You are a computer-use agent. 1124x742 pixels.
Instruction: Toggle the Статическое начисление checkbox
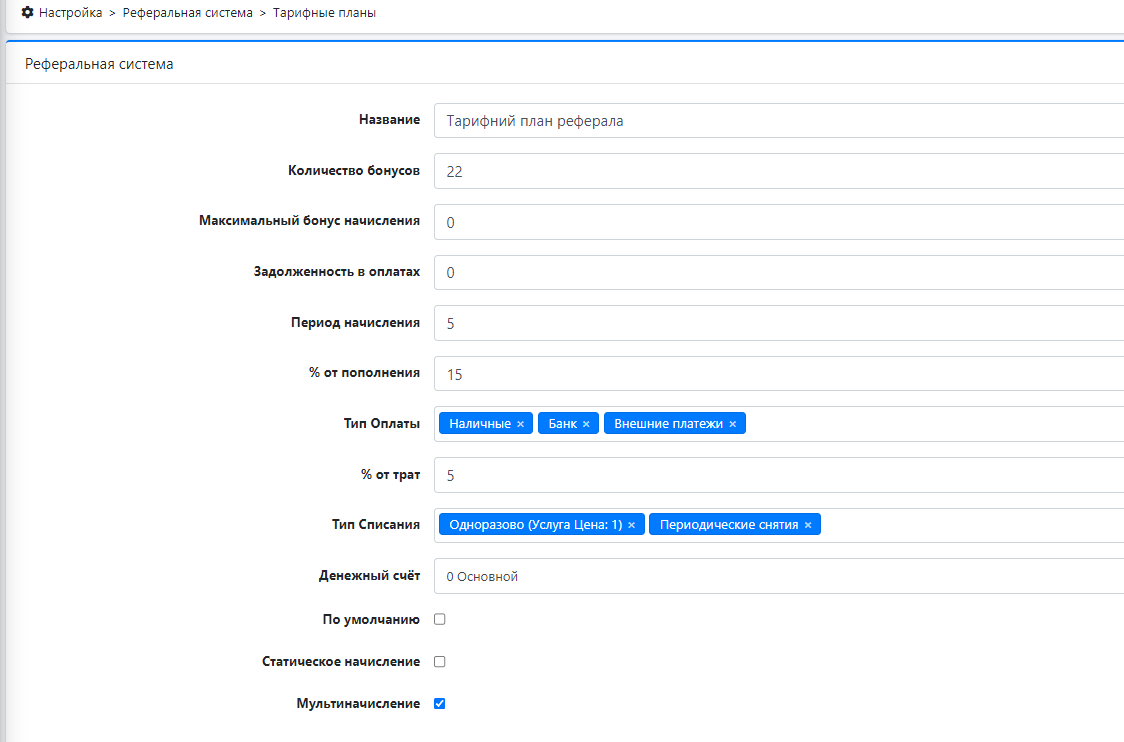440,661
